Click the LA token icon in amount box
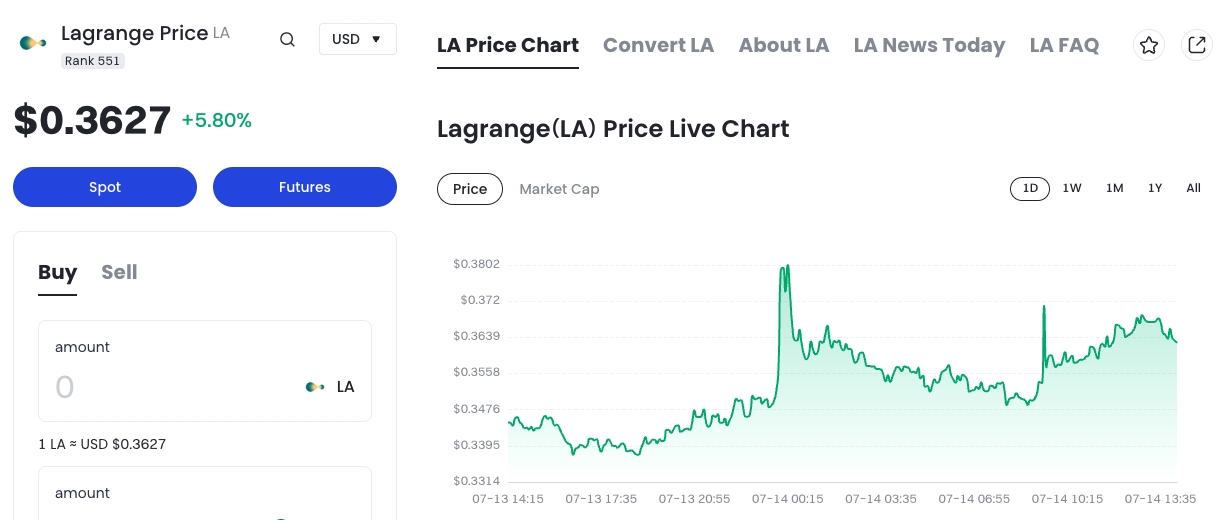The height and width of the screenshot is (520, 1226). [315, 387]
